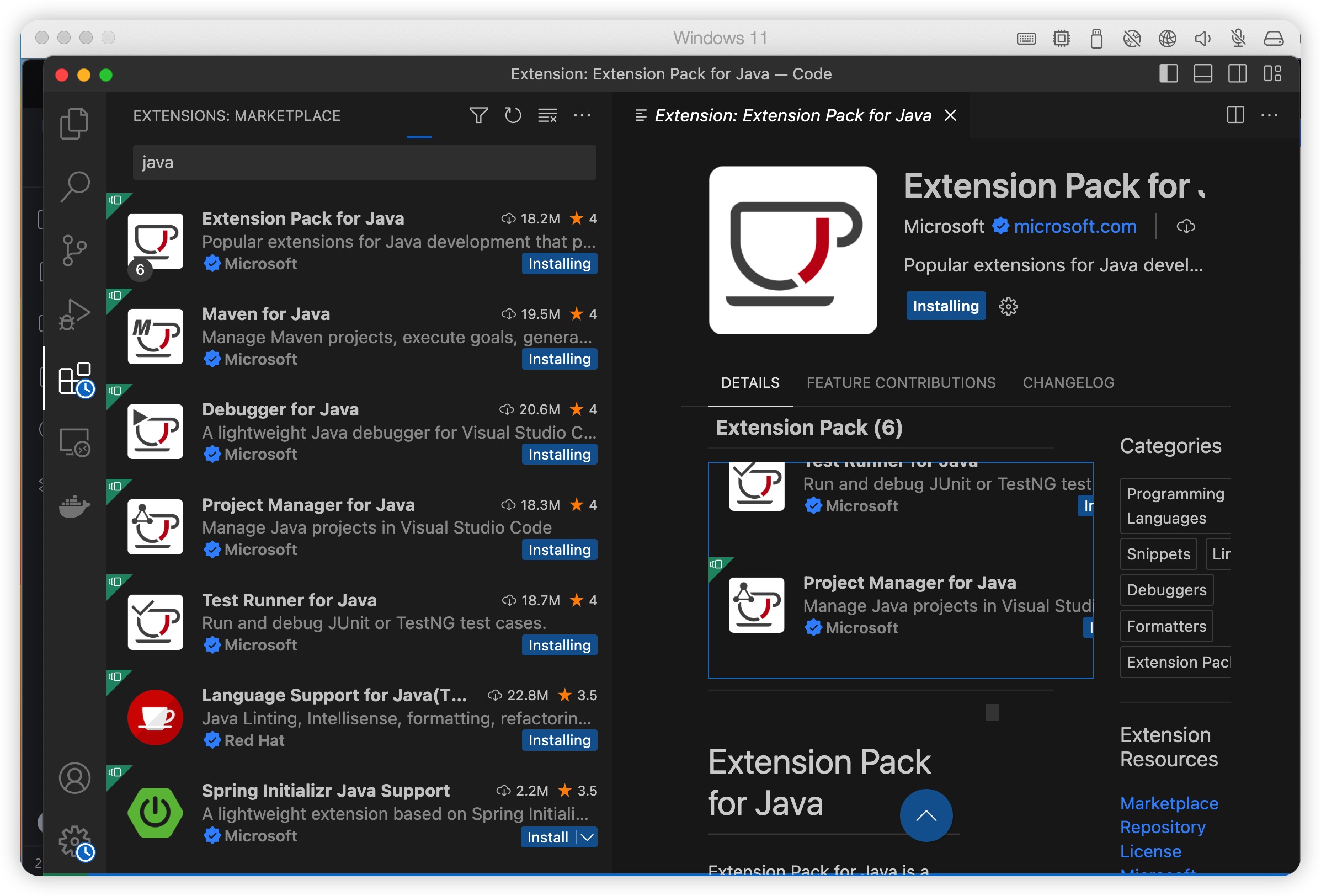Open Views and More Actions in Marketplace header
The width and height of the screenshot is (1321, 896).
tap(582, 115)
